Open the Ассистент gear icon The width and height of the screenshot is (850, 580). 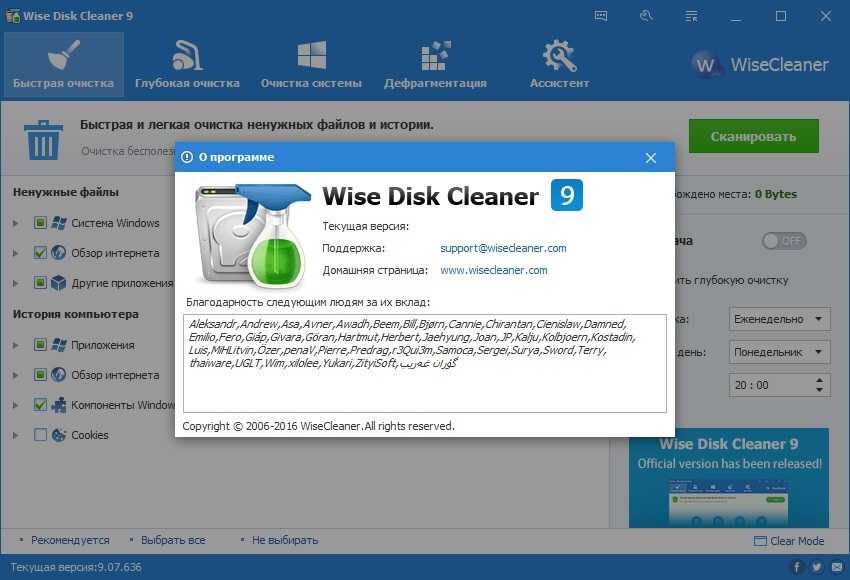click(559, 65)
